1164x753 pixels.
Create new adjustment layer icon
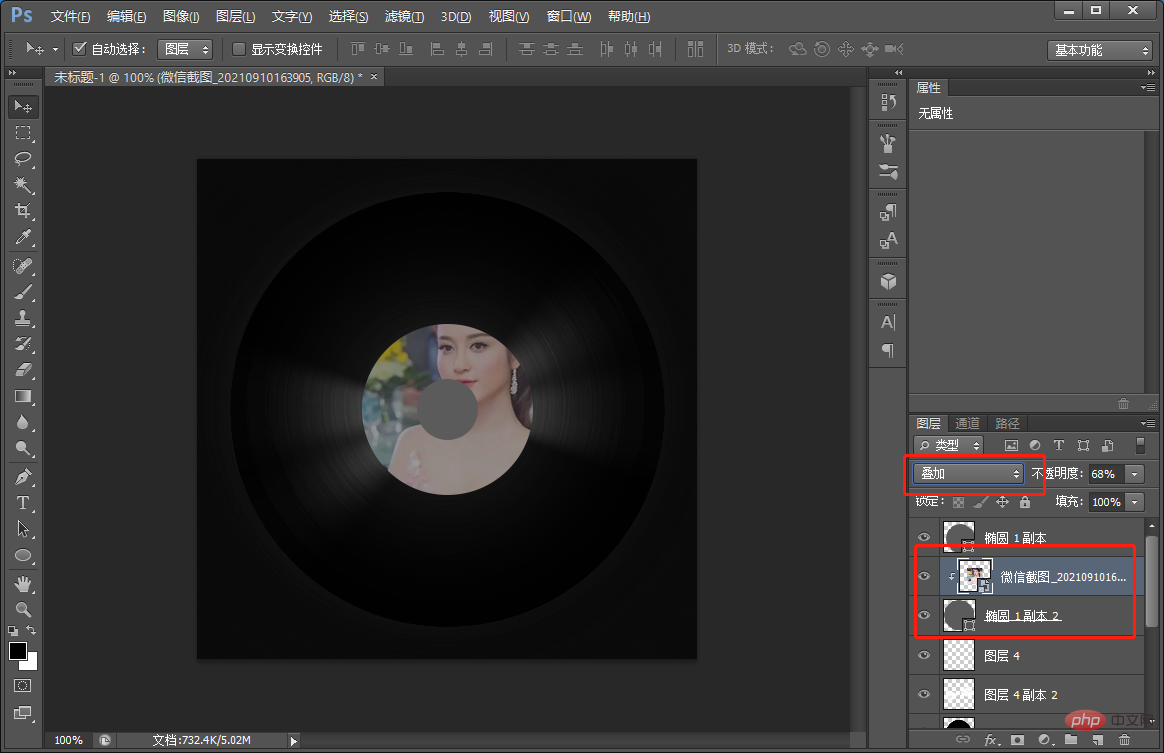[x=1044, y=740]
